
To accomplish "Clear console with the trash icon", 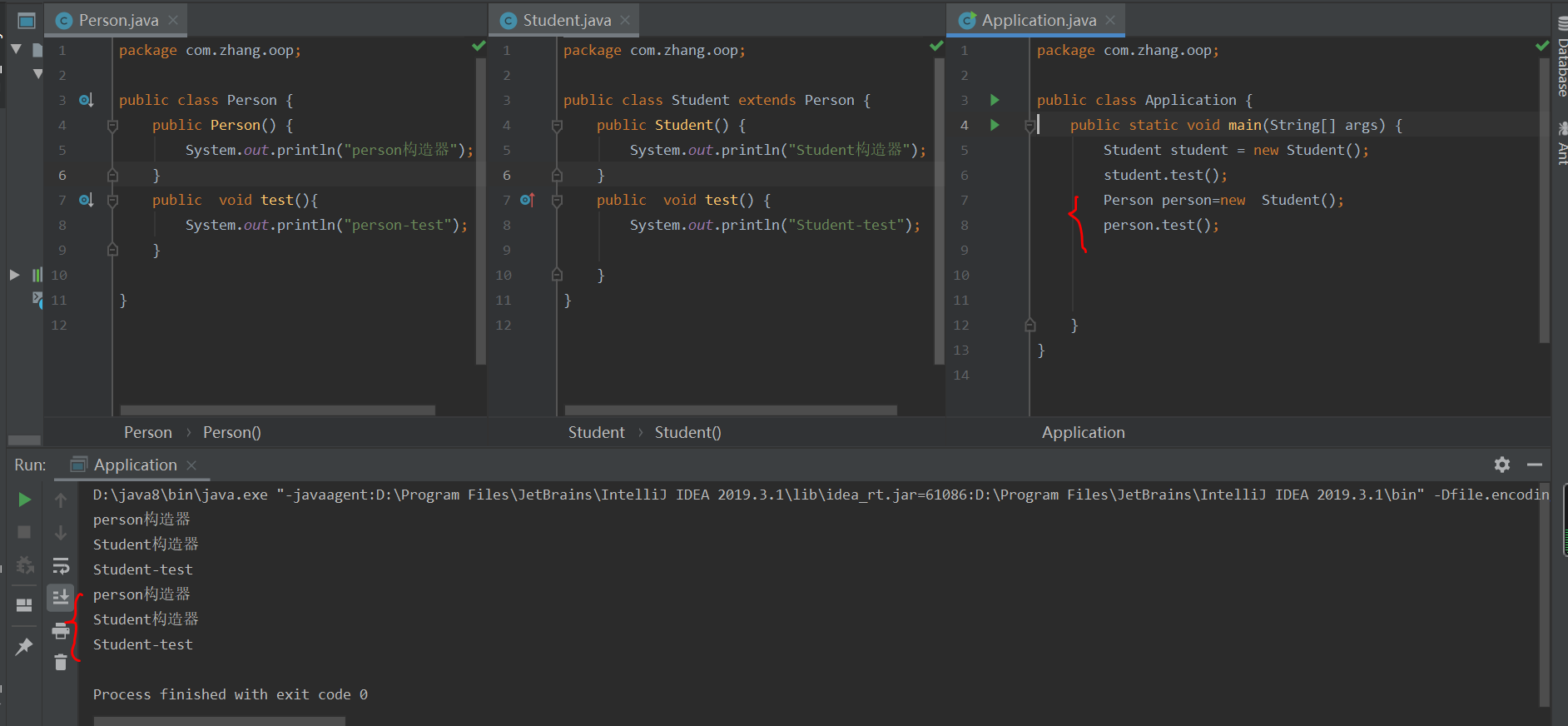I will (61, 663).
